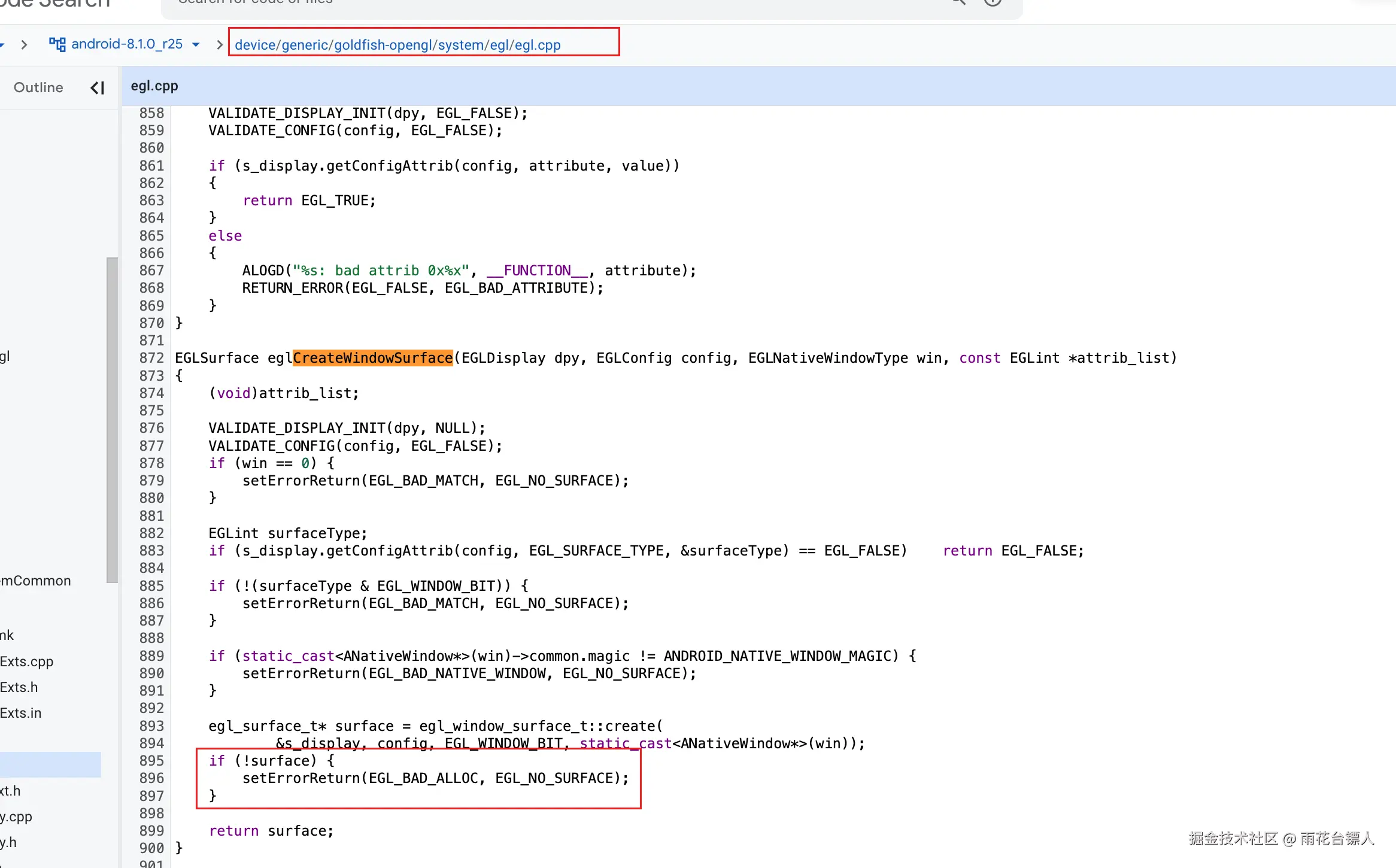Select the Outline panel label
Screen dimensions: 1396x868
(38, 87)
